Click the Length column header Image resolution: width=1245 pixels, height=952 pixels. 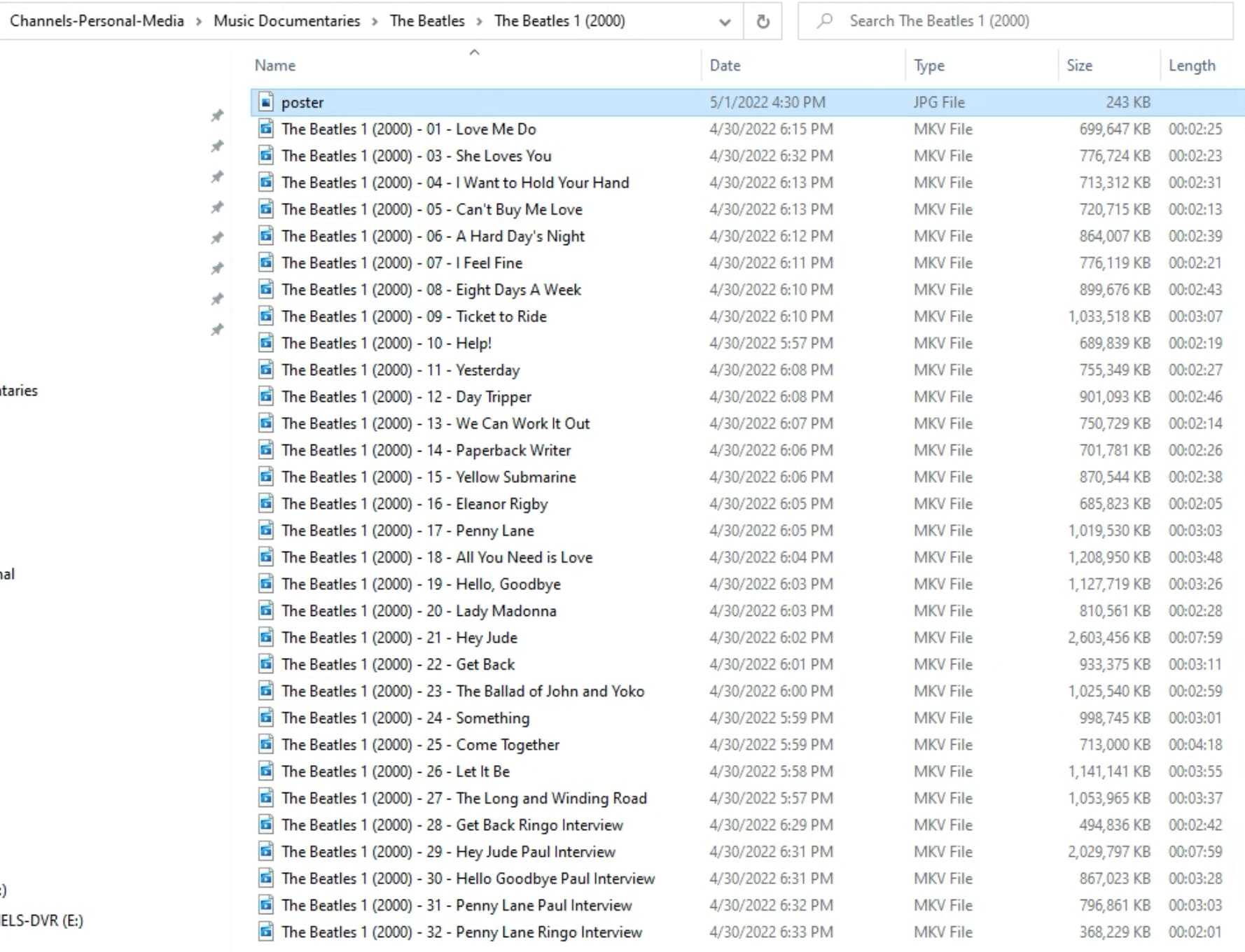1192,65
